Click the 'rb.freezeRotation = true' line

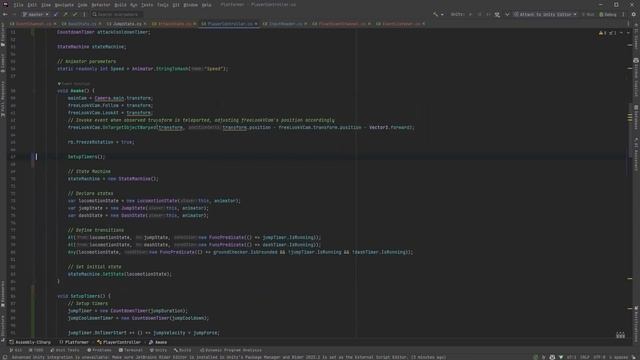pos(101,142)
